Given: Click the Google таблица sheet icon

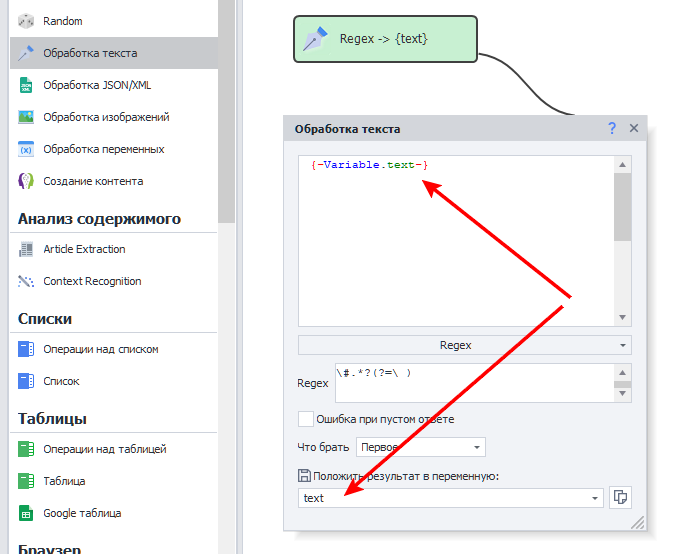Looking at the screenshot, I should click(26, 513).
